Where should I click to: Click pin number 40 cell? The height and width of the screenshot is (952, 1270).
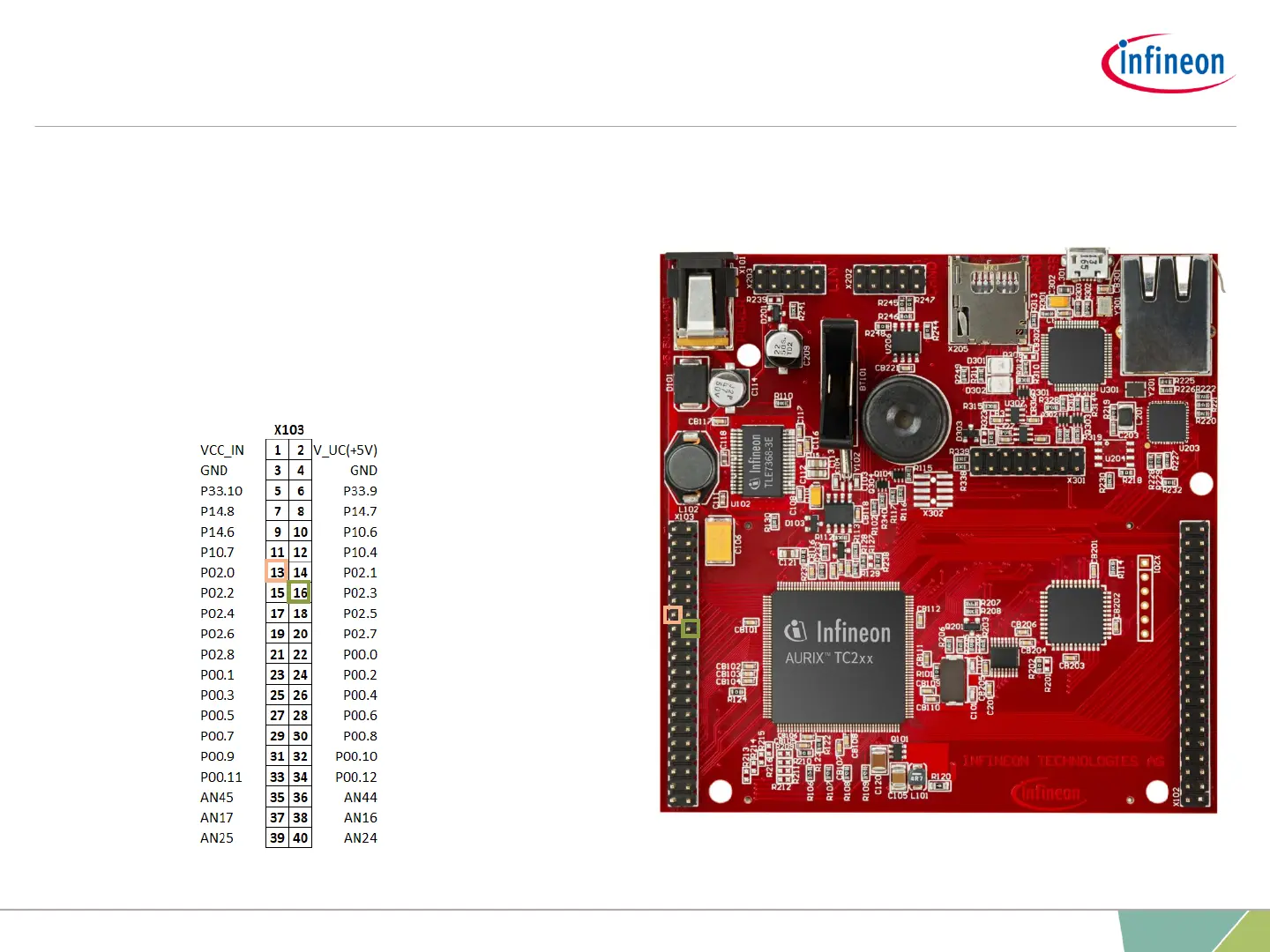[x=300, y=837]
